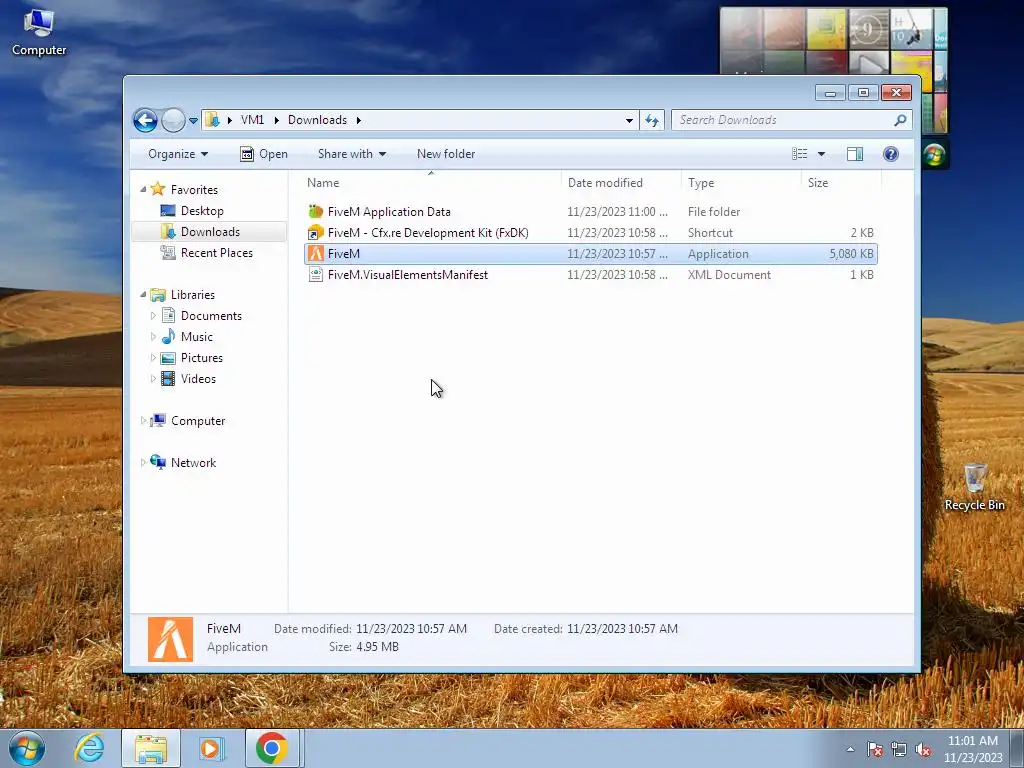Viewport: 1024px width, 768px height.
Task: Go back with the Explorer back arrow
Action: click(x=145, y=120)
